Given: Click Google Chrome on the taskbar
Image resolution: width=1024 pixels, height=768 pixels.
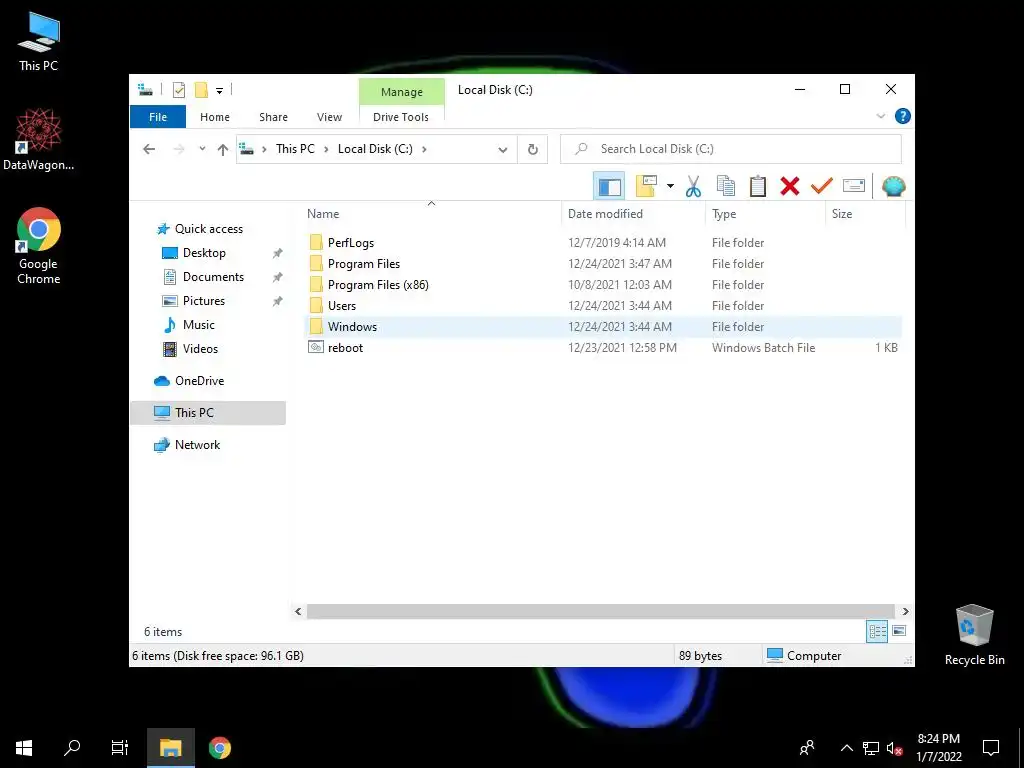Looking at the screenshot, I should (219, 748).
